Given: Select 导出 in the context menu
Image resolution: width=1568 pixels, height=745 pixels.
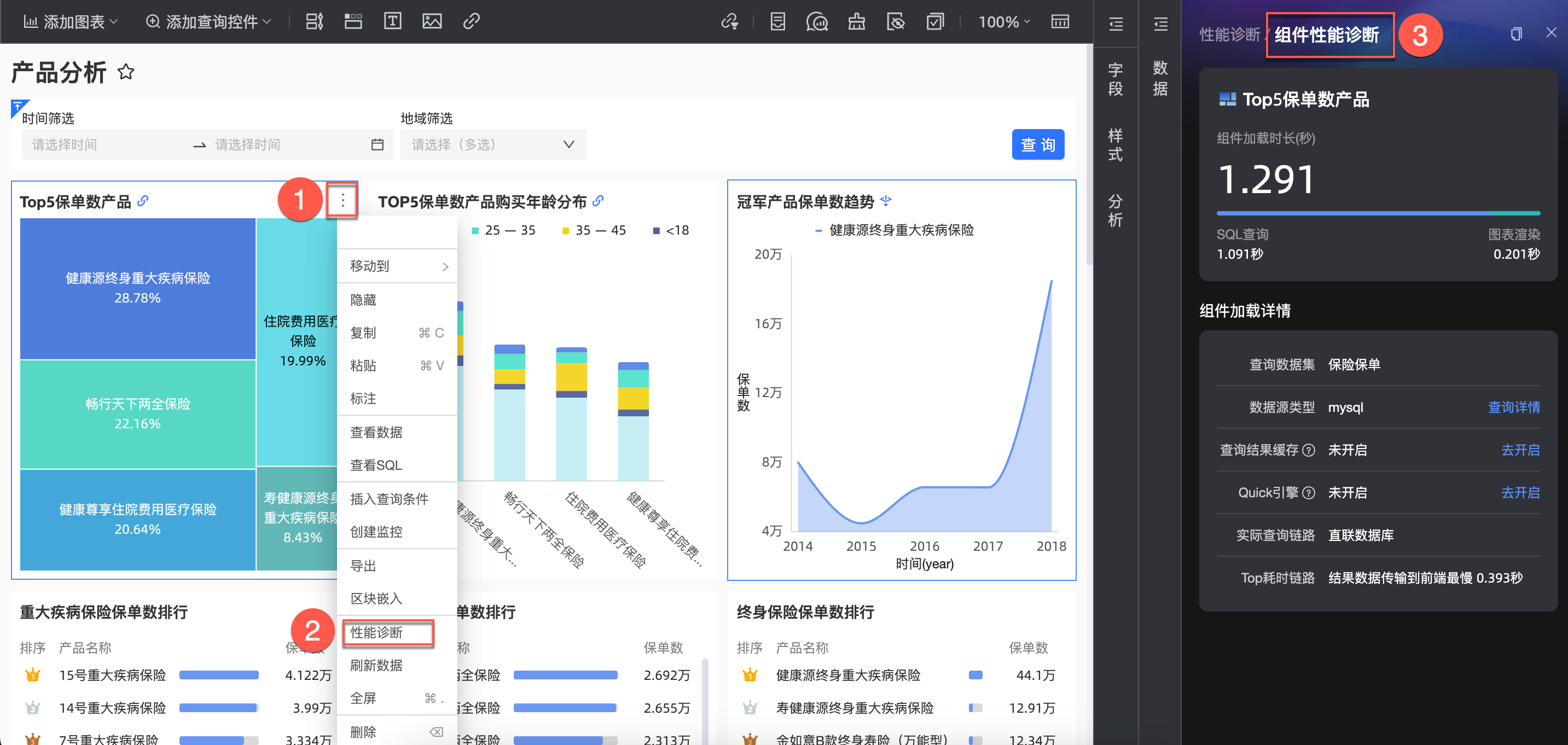Looking at the screenshot, I should coord(398,566).
